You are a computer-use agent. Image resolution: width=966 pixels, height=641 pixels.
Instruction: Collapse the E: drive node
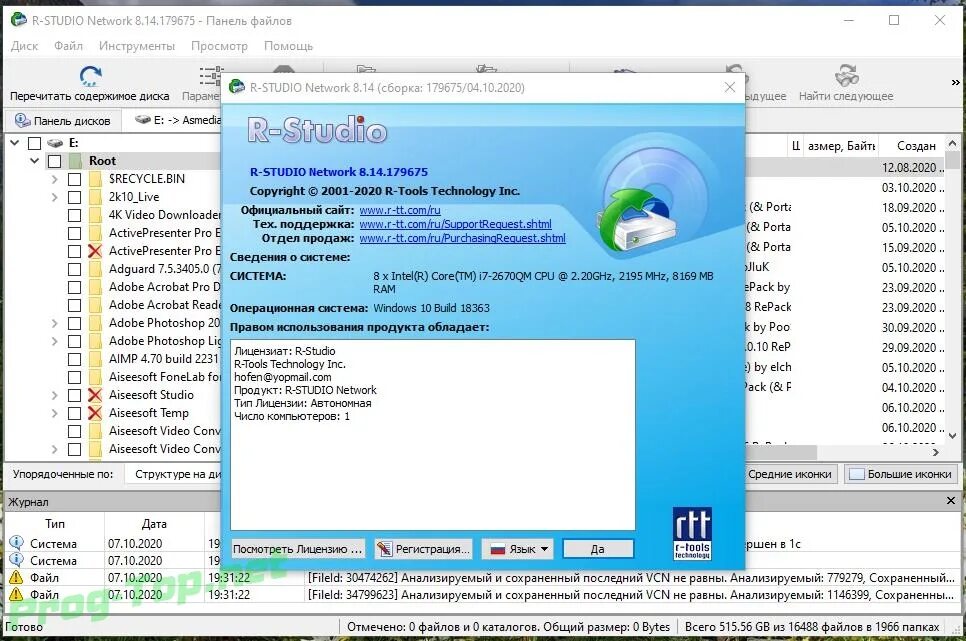pyautogui.click(x=15, y=143)
